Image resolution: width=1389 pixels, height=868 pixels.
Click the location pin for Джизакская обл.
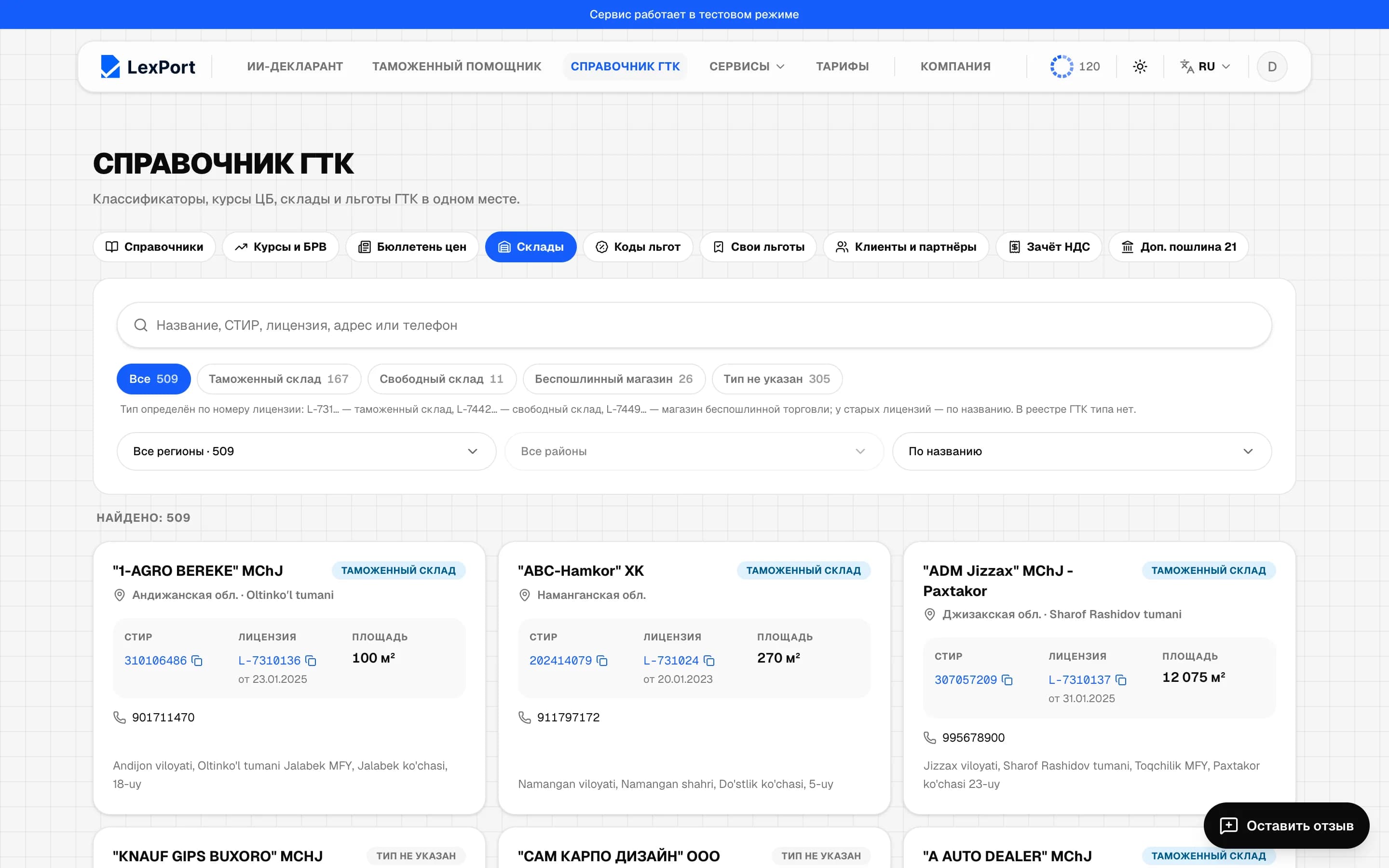click(x=930, y=614)
